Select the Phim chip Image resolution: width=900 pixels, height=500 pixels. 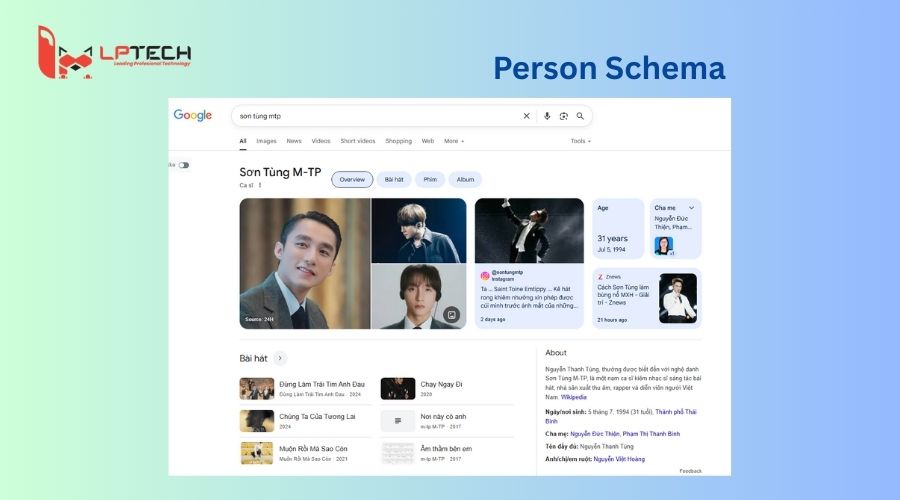430,180
